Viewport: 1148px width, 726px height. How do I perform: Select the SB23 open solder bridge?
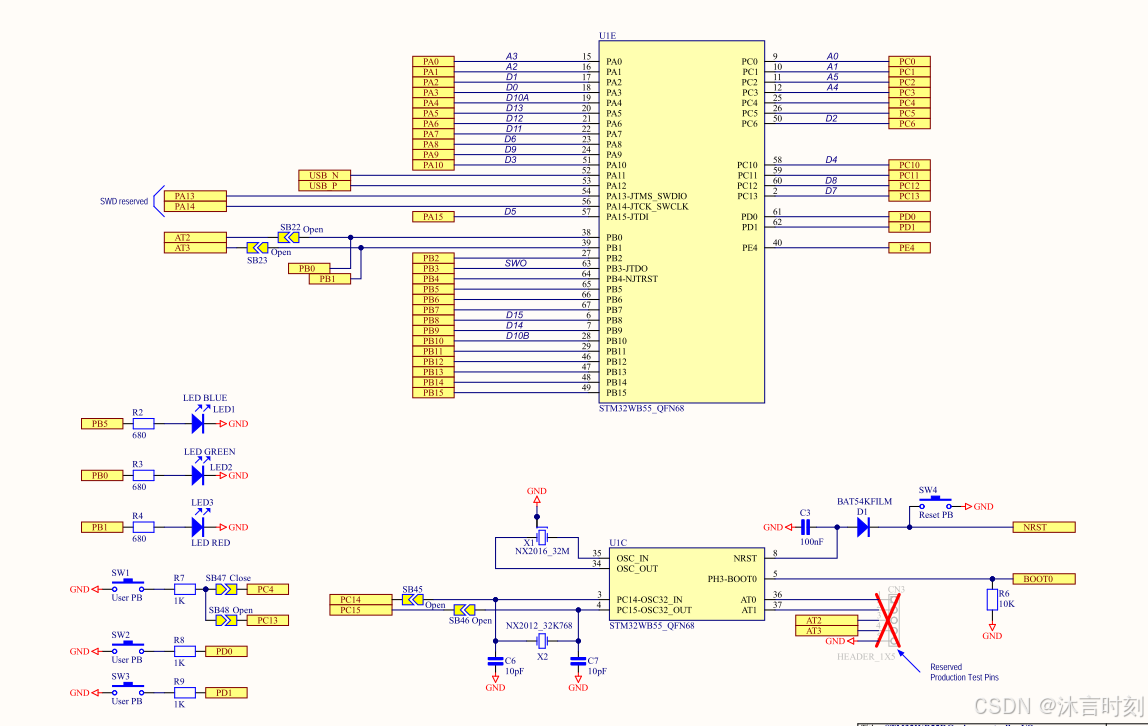pos(258,247)
